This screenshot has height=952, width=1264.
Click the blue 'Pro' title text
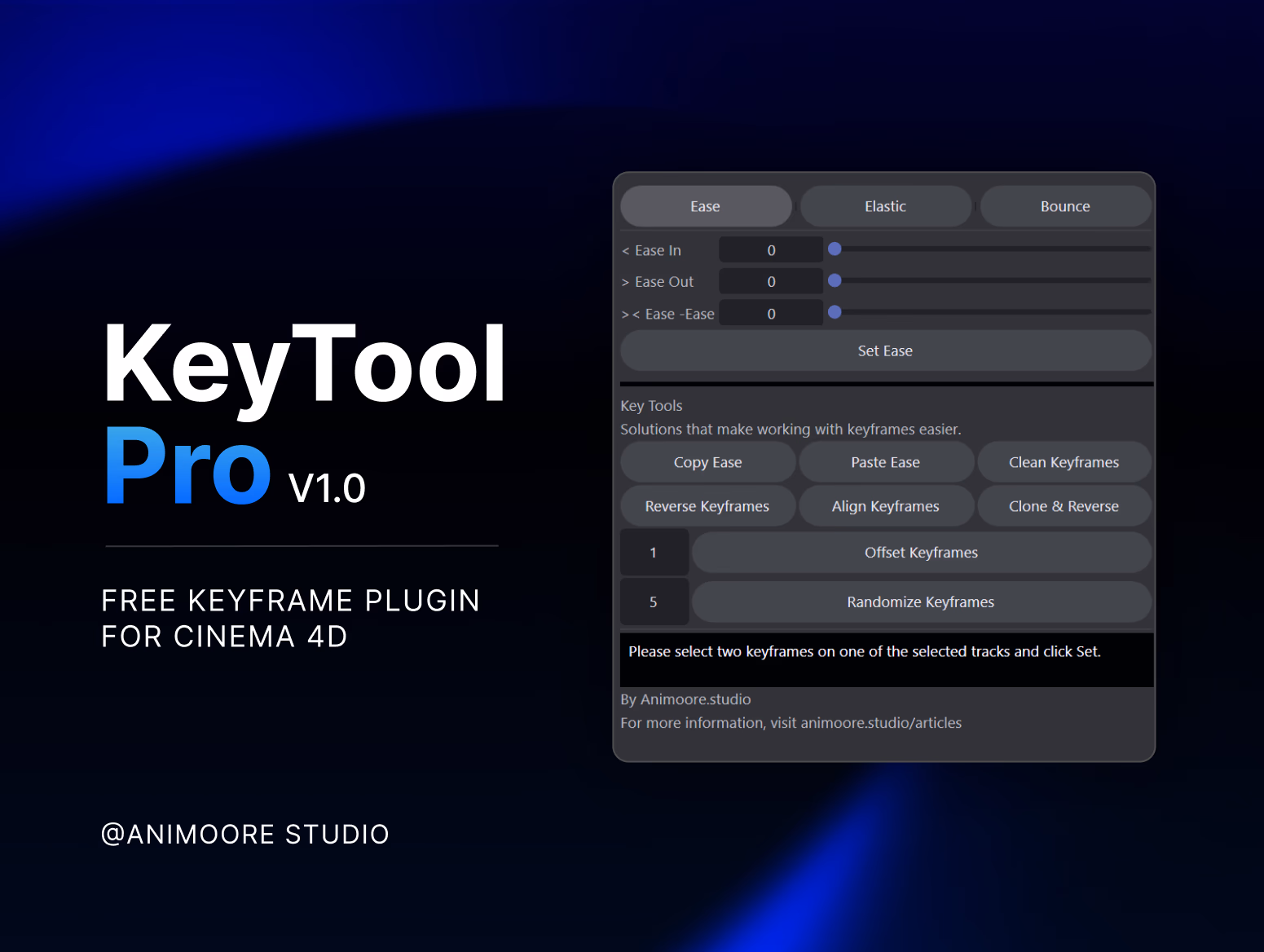click(x=188, y=465)
